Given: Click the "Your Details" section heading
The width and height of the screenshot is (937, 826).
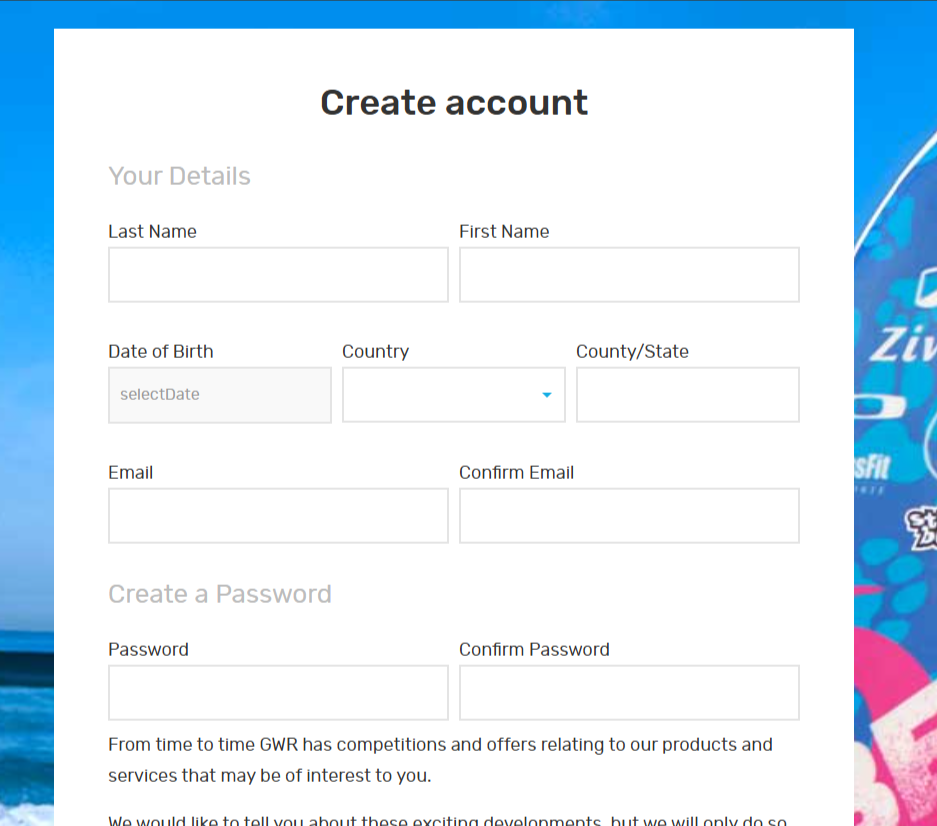Looking at the screenshot, I should coord(179,177).
